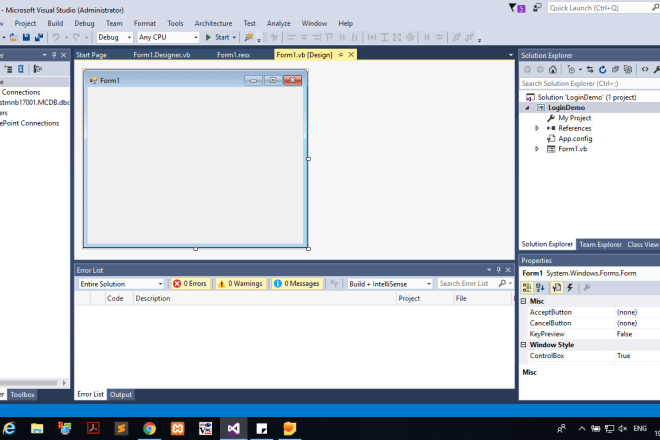660x440 pixels.
Task: Open the Format menu
Action: point(145,24)
